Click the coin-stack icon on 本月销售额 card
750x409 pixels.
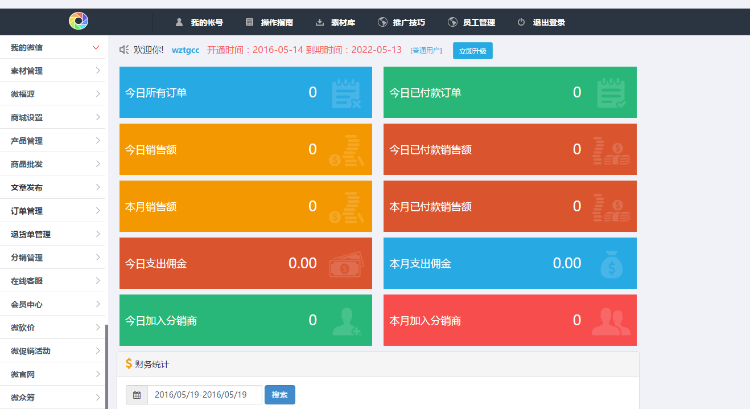pyautogui.click(x=346, y=207)
